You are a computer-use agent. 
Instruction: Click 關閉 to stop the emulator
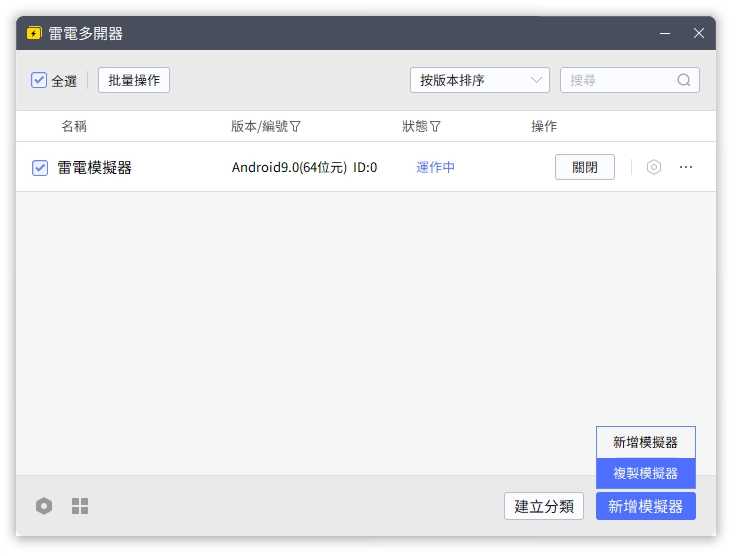585,167
